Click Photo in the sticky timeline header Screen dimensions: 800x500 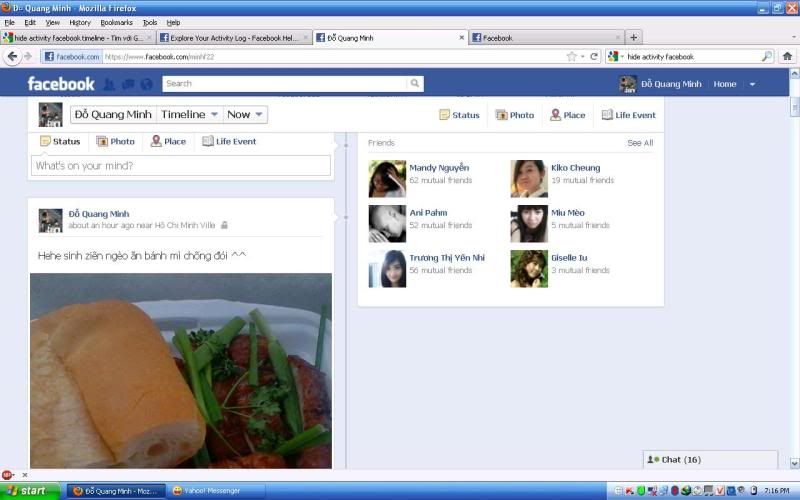click(515, 115)
